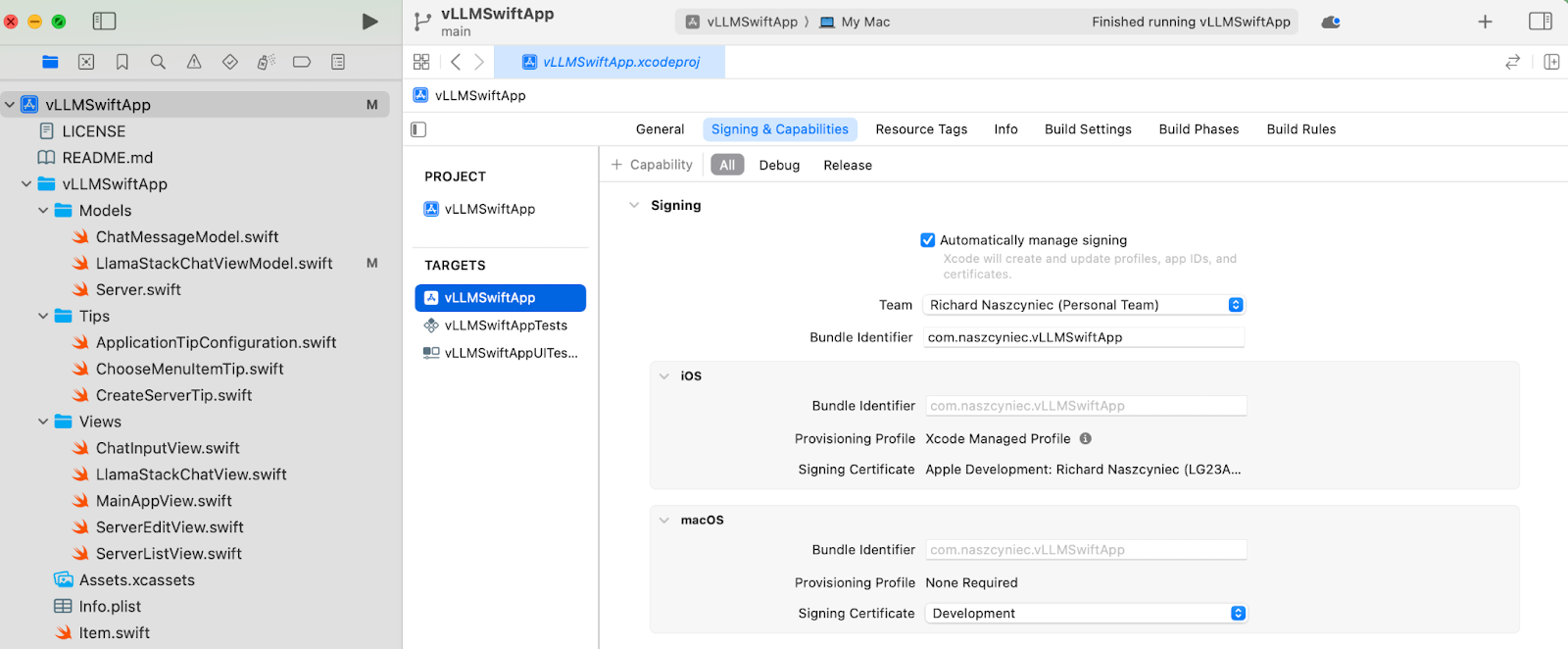The height and width of the screenshot is (649, 1568).
Task: Show the Bookmark navigator
Action: click(122, 62)
